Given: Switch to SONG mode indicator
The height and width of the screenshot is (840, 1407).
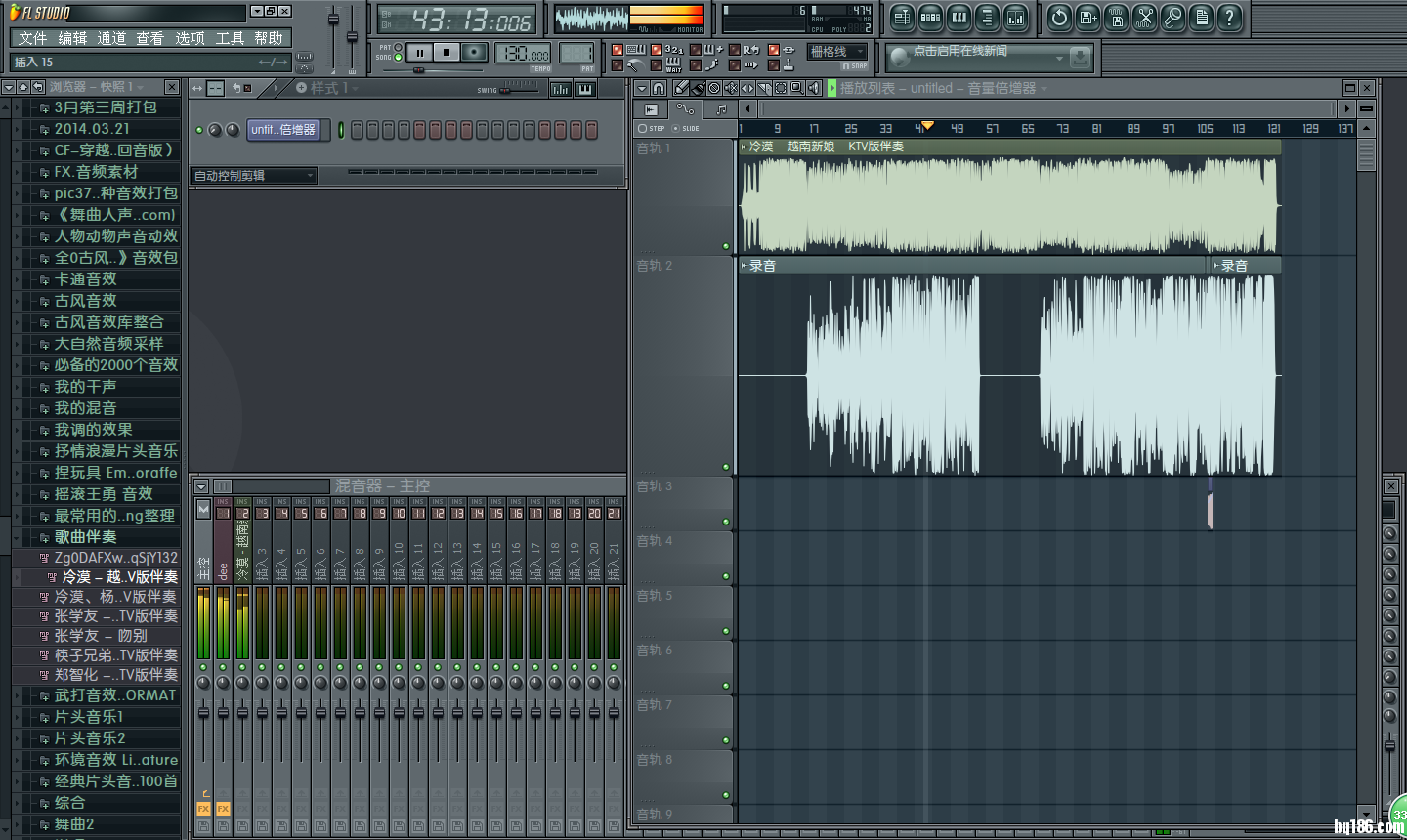Looking at the screenshot, I should coord(398,57).
